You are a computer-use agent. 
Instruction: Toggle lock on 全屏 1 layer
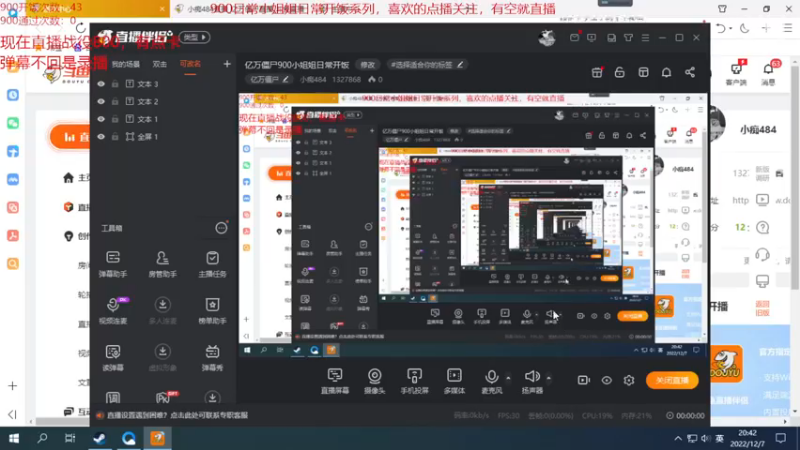[x=115, y=137]
